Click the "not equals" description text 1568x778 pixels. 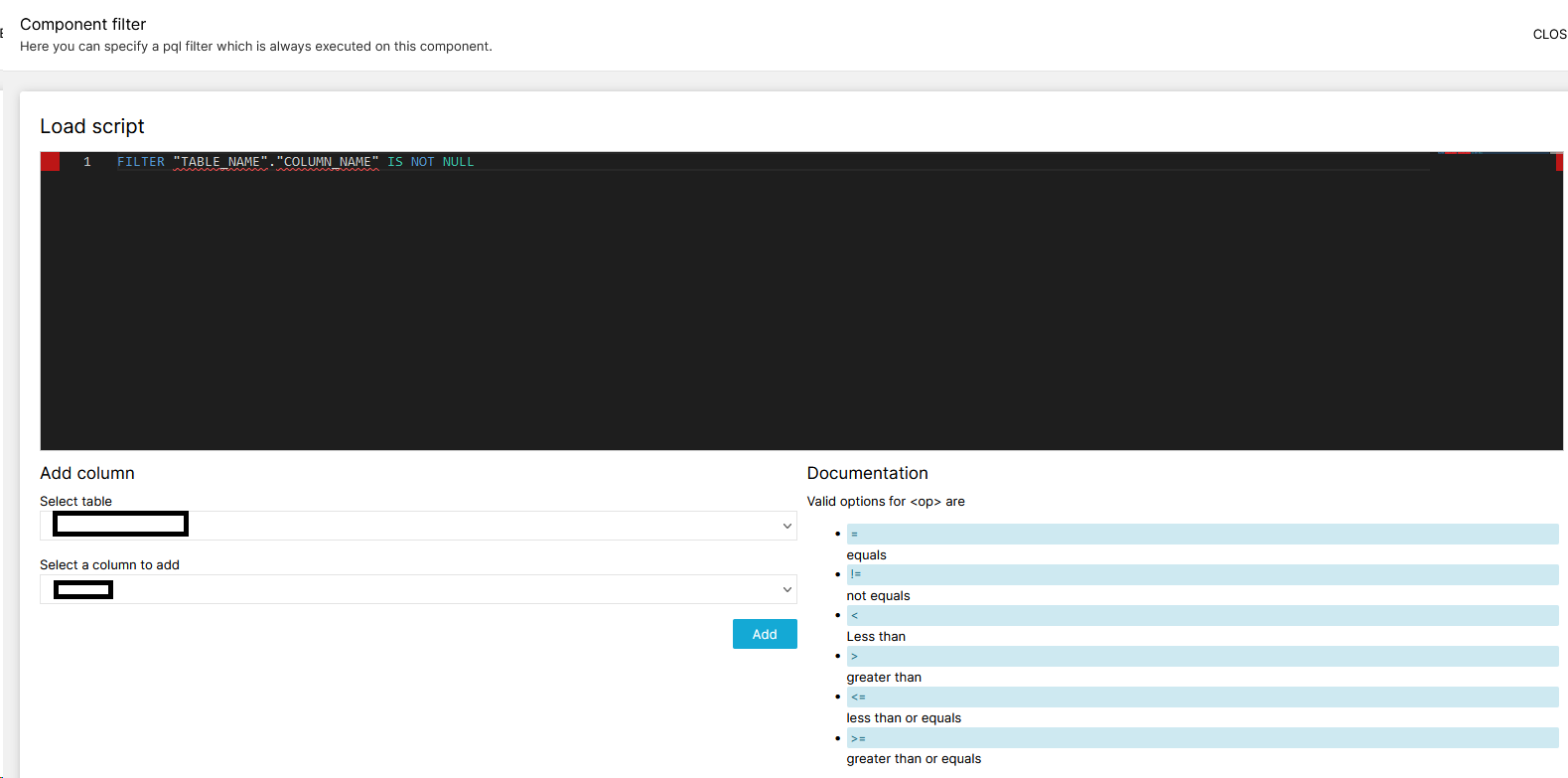(x=878, y=596)
